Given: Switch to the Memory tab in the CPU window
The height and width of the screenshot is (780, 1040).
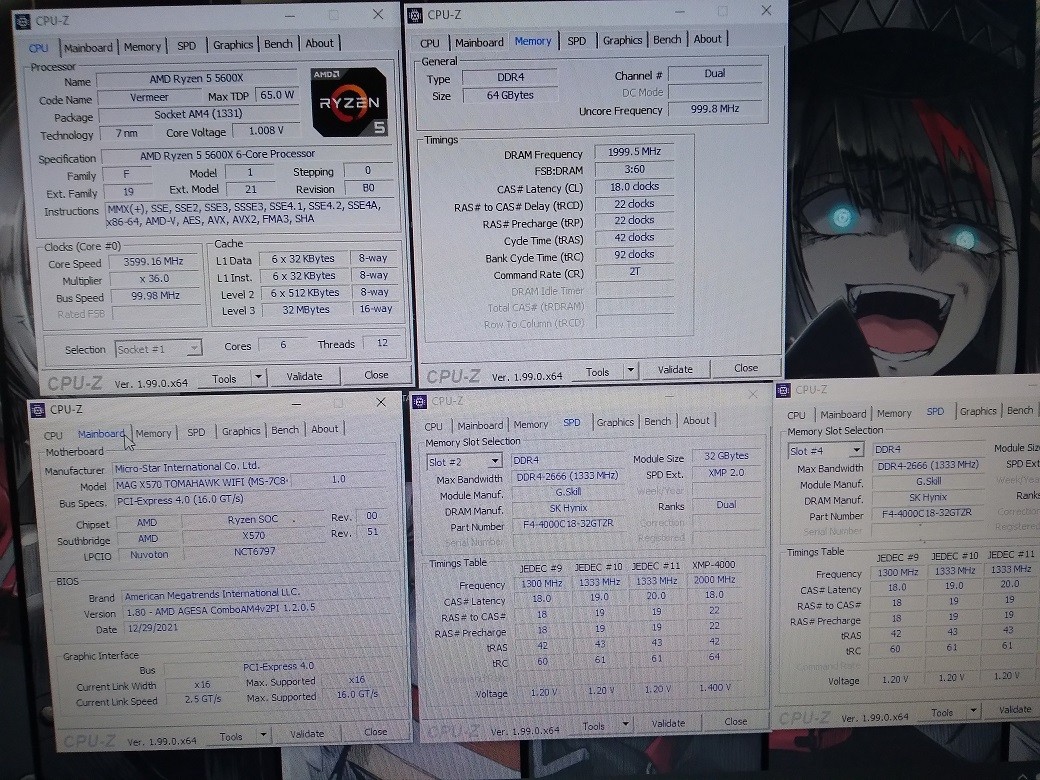Looking at the screenshot, I should (x=143, y=46).
